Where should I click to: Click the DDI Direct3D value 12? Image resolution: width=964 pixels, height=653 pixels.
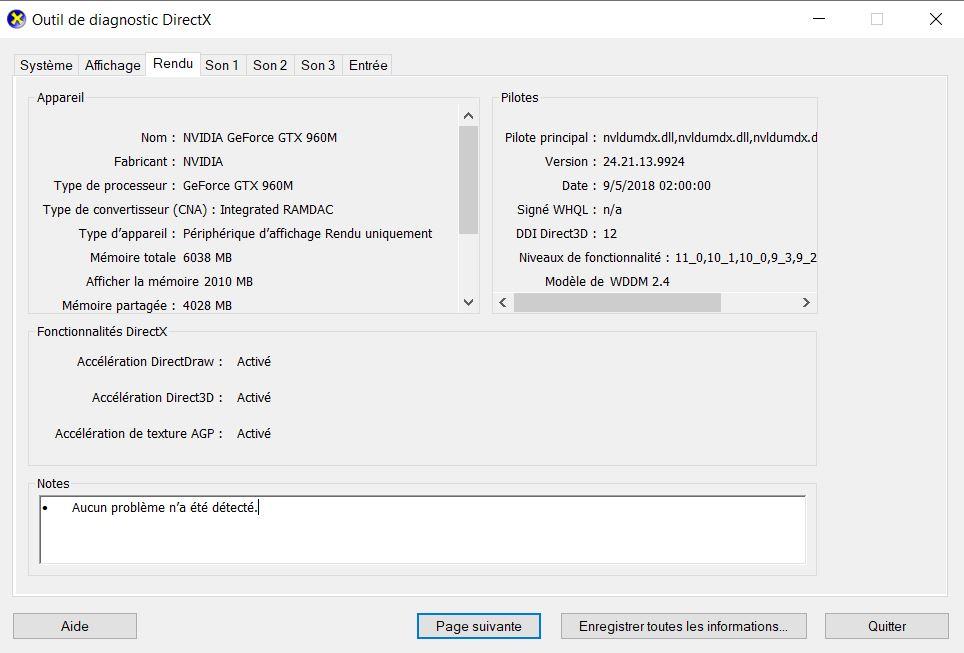click(610, 234)
